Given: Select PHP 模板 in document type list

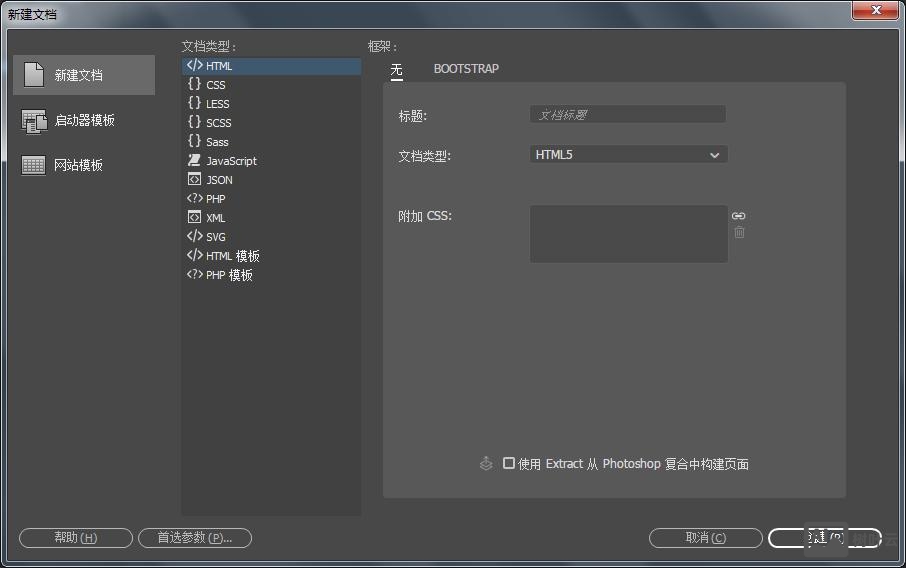Looking at the screenshot, I should 272,275.
